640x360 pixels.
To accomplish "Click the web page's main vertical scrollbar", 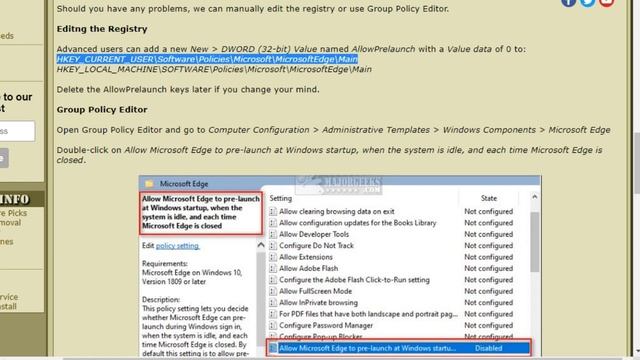I will pyautogui.click(x=636, y=163).
